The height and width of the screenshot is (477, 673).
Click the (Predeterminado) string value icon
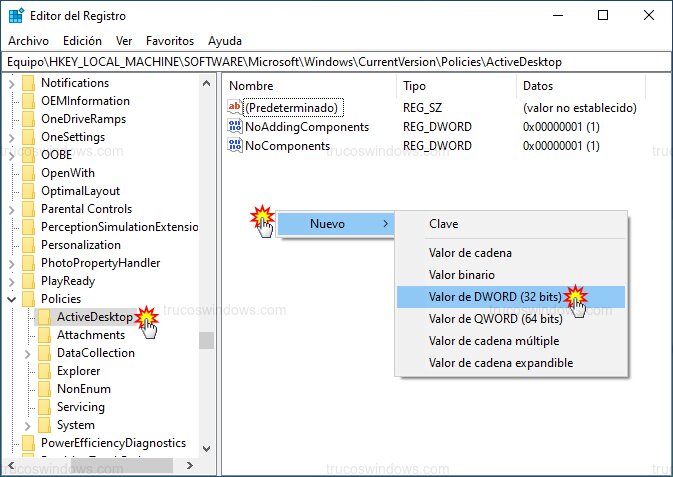point(235,108)
